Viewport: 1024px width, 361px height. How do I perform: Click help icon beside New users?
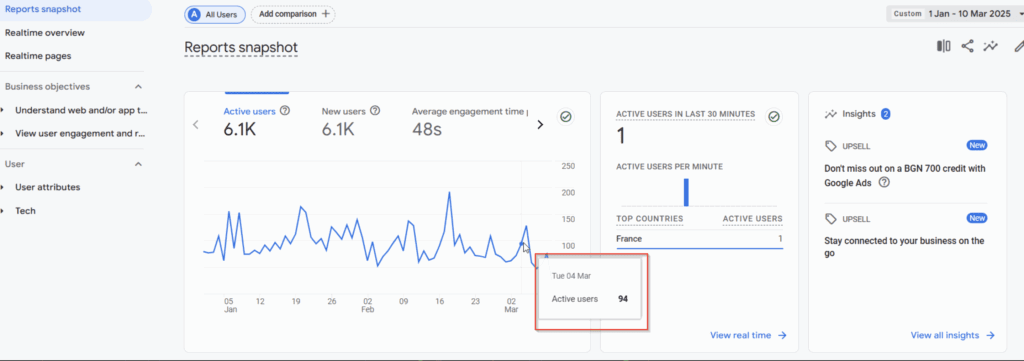click(375, 111)
